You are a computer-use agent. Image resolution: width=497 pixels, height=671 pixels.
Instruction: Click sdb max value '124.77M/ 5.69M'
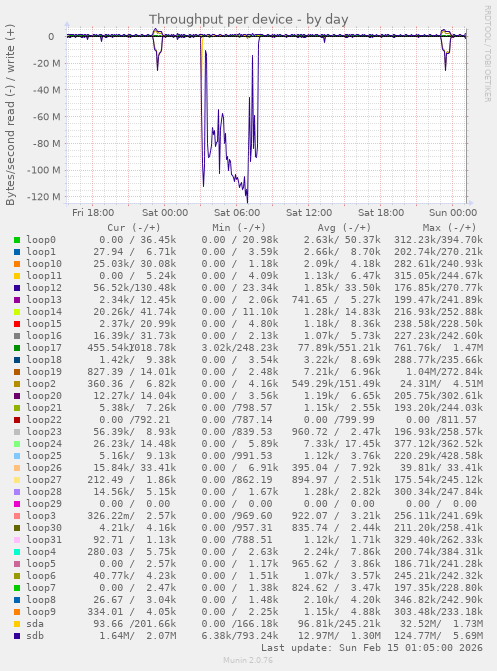tap(438, 635)
